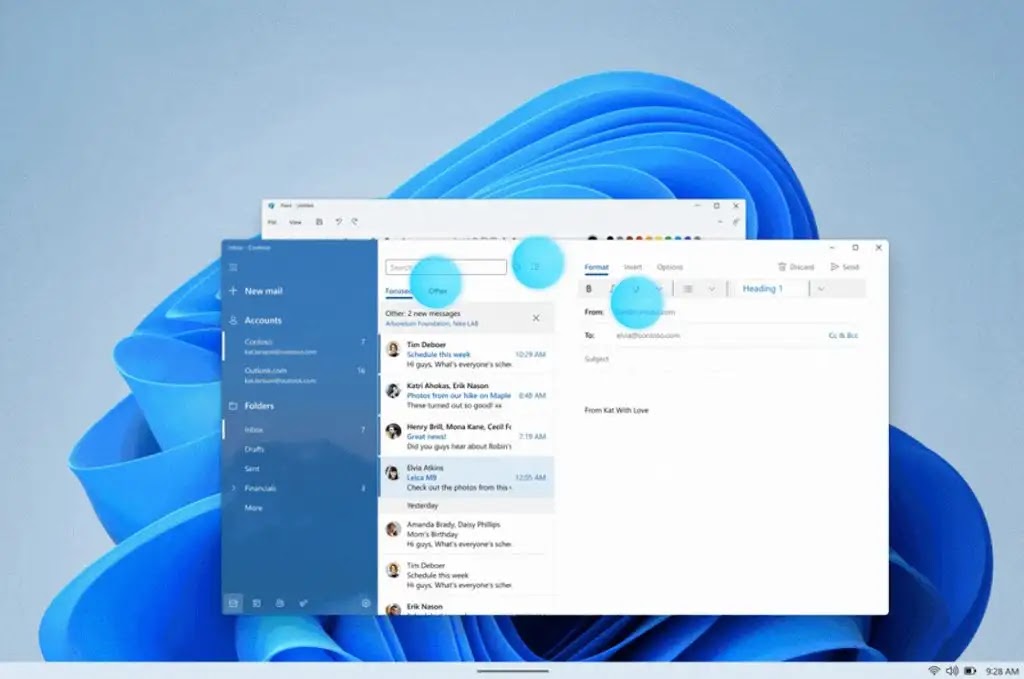Open the Accounts section
The image size is (1024, 679).
coord(263,321)
